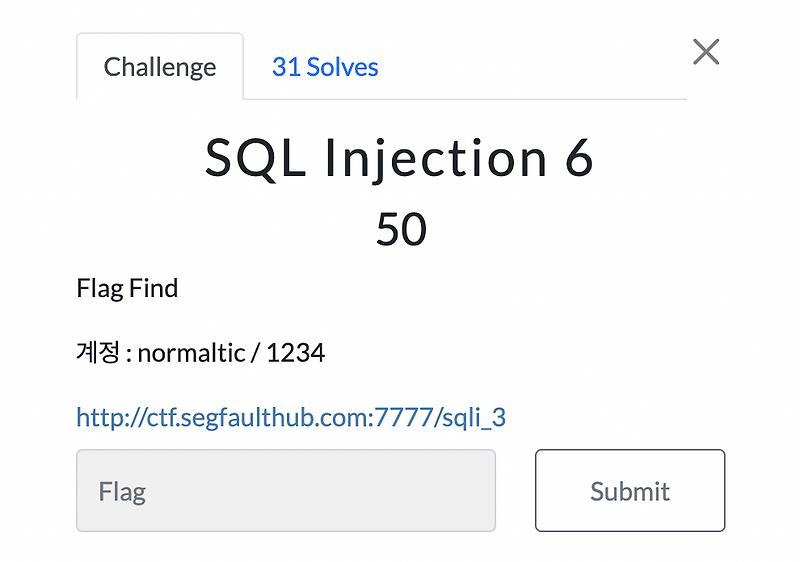This screenshot has height=562, width=800.
Task: Open the ctf.segfaulthub.com challenge link
Action: (x=291, y=417)
